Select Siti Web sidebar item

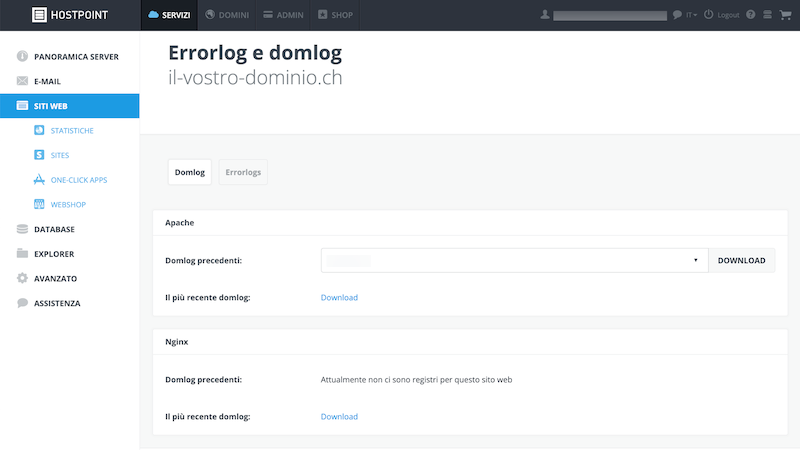click(69, 106)
